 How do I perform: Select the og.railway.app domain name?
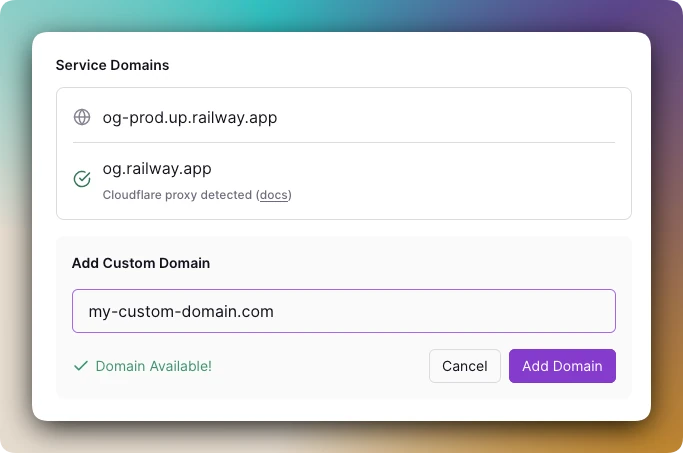tap(157, 169)
